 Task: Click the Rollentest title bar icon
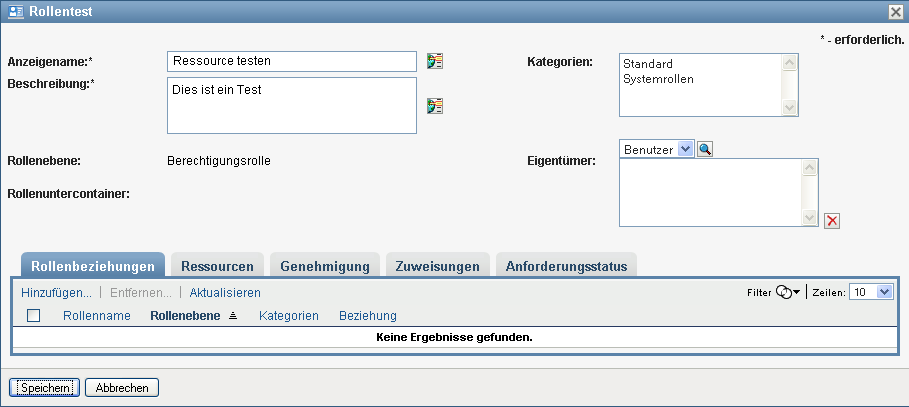point(16,11)
